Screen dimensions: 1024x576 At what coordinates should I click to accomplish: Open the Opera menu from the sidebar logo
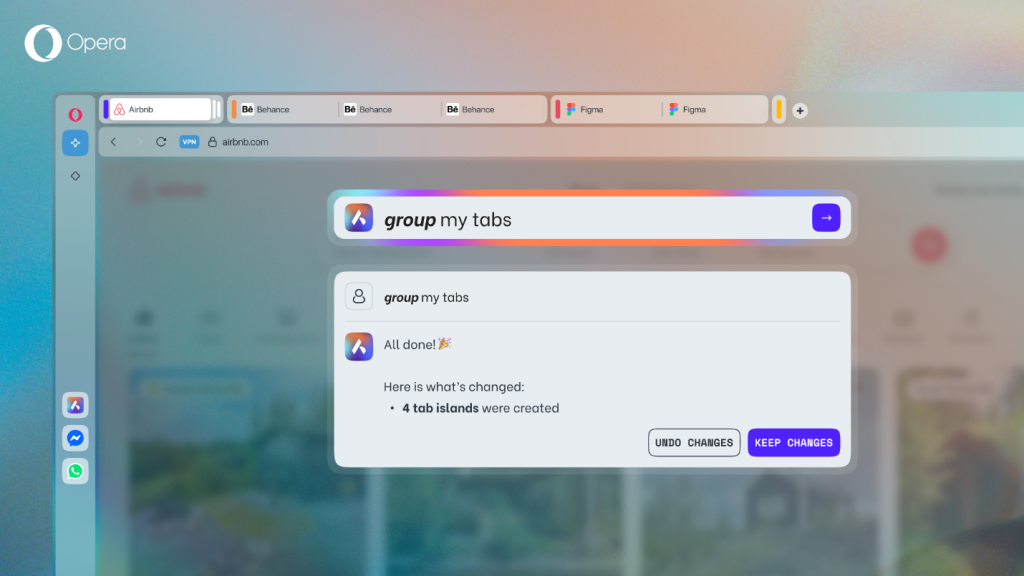click(75, 114)
